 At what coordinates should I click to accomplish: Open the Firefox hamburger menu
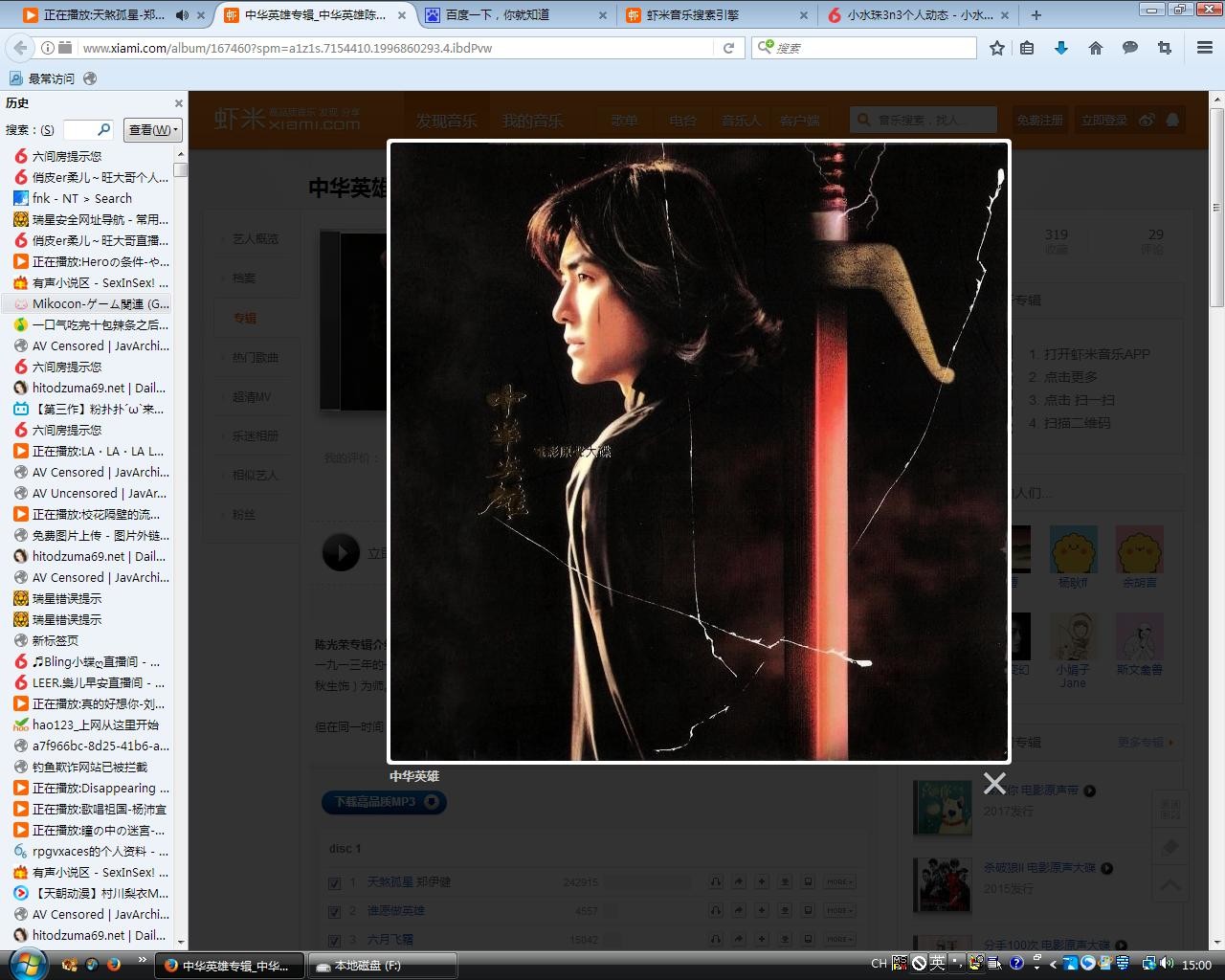pyautogui.click(x=1205, y=48)
